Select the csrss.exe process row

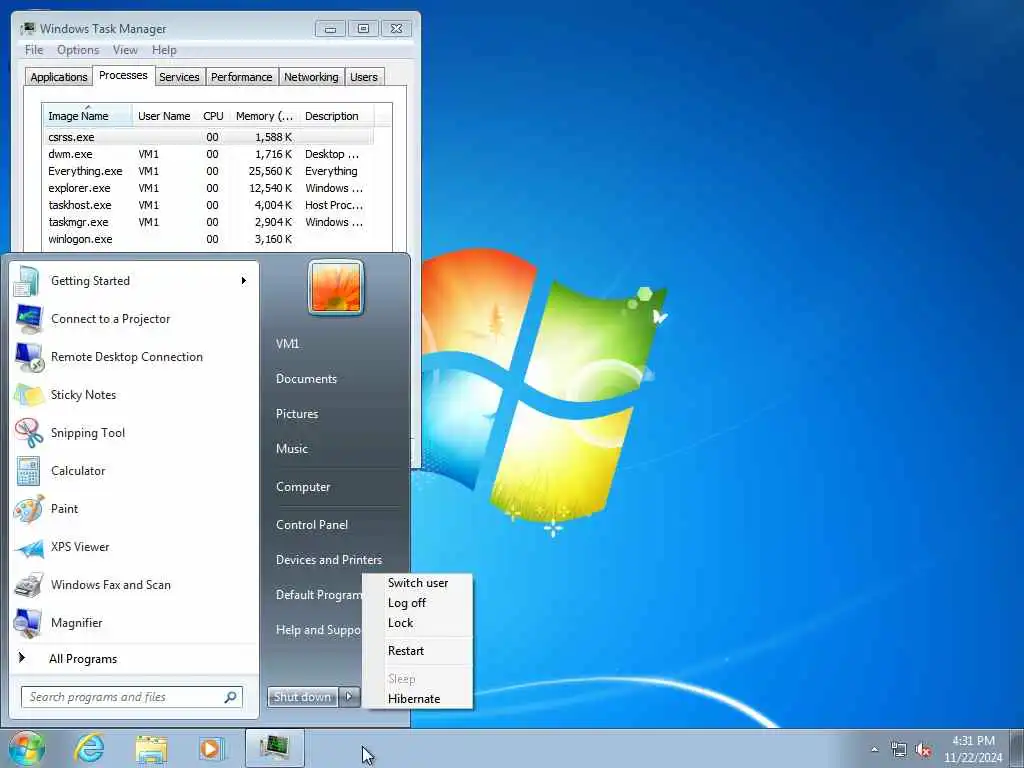click(209, 137)
